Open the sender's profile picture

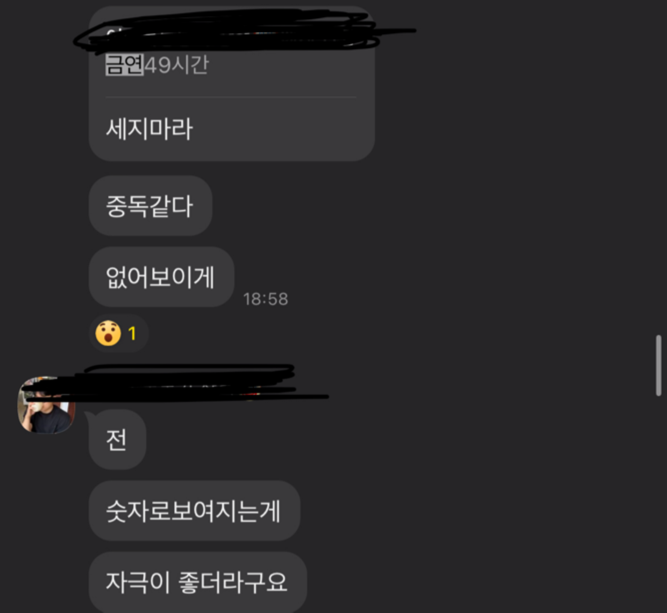(46, 405)
